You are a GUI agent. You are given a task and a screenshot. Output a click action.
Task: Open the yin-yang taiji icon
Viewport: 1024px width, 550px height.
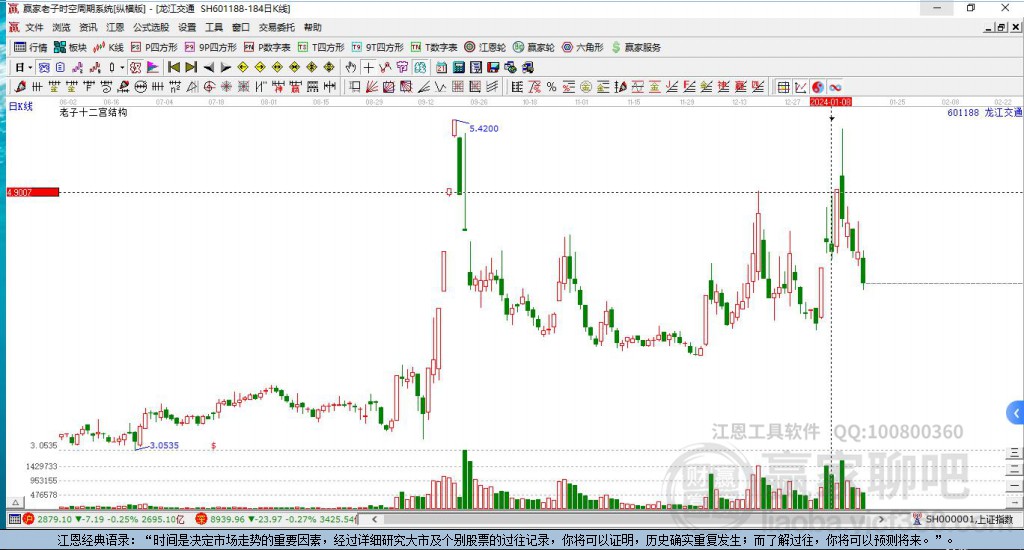click(818, 87)
